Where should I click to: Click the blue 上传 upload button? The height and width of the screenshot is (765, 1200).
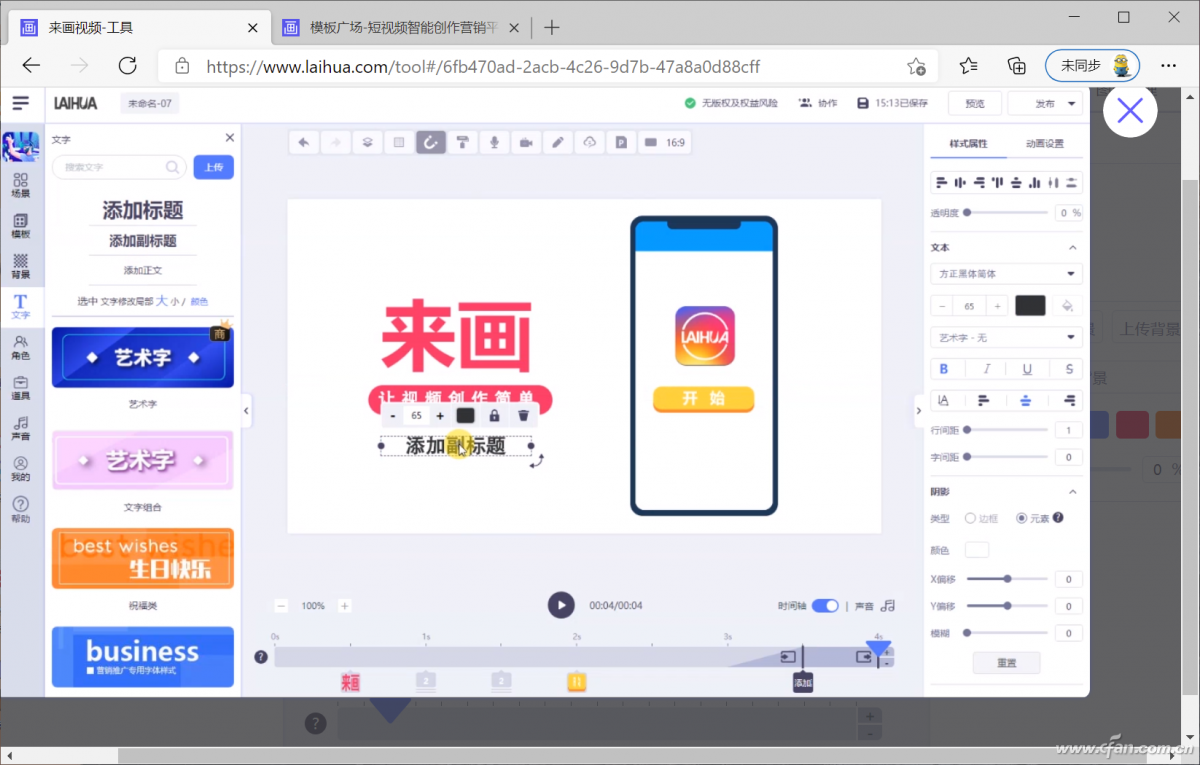213,167
